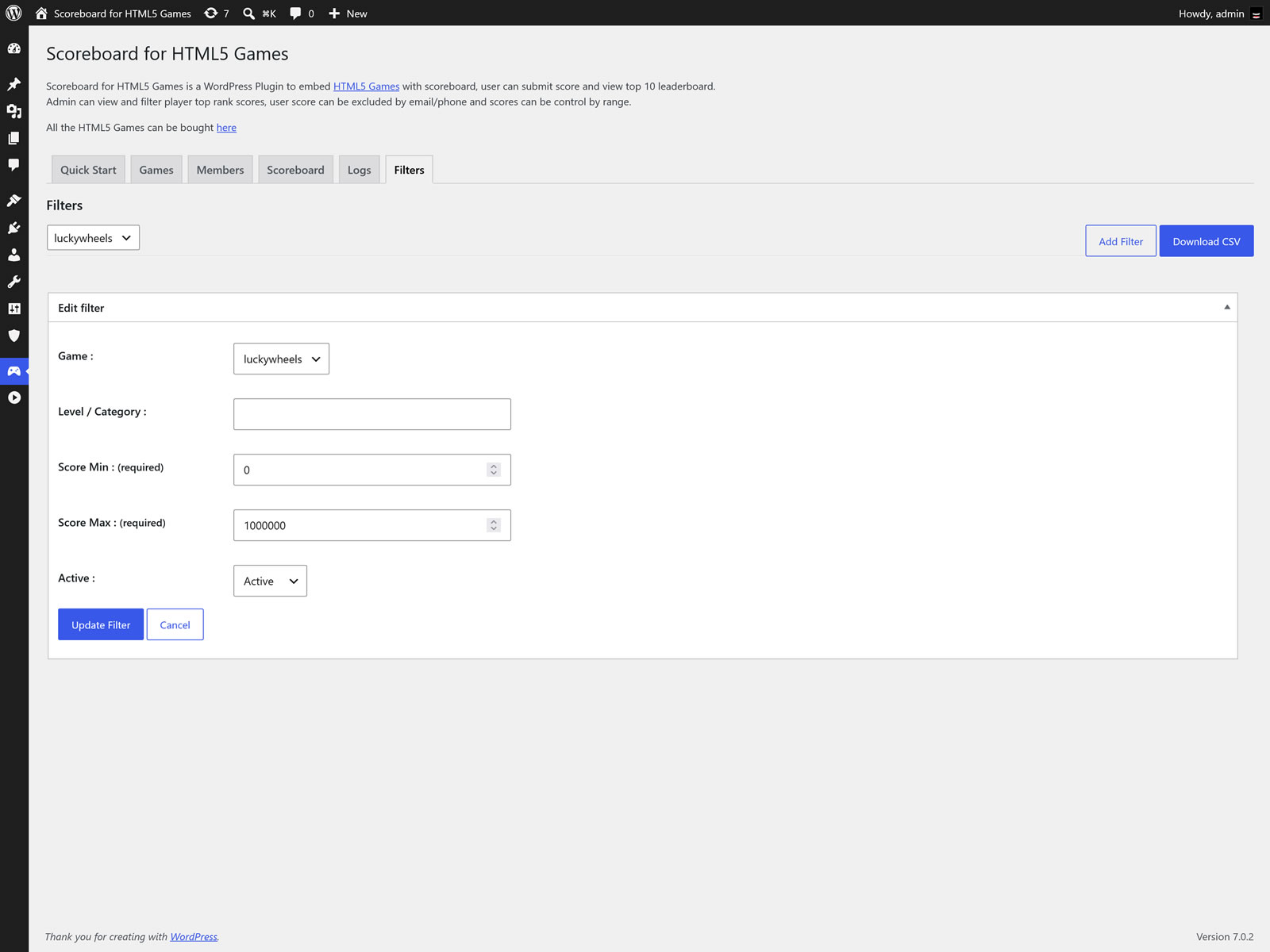This screenshot has width=1270, height=952.
Task: Click the site home icon in admin bar
Action: tap(41, 13)
